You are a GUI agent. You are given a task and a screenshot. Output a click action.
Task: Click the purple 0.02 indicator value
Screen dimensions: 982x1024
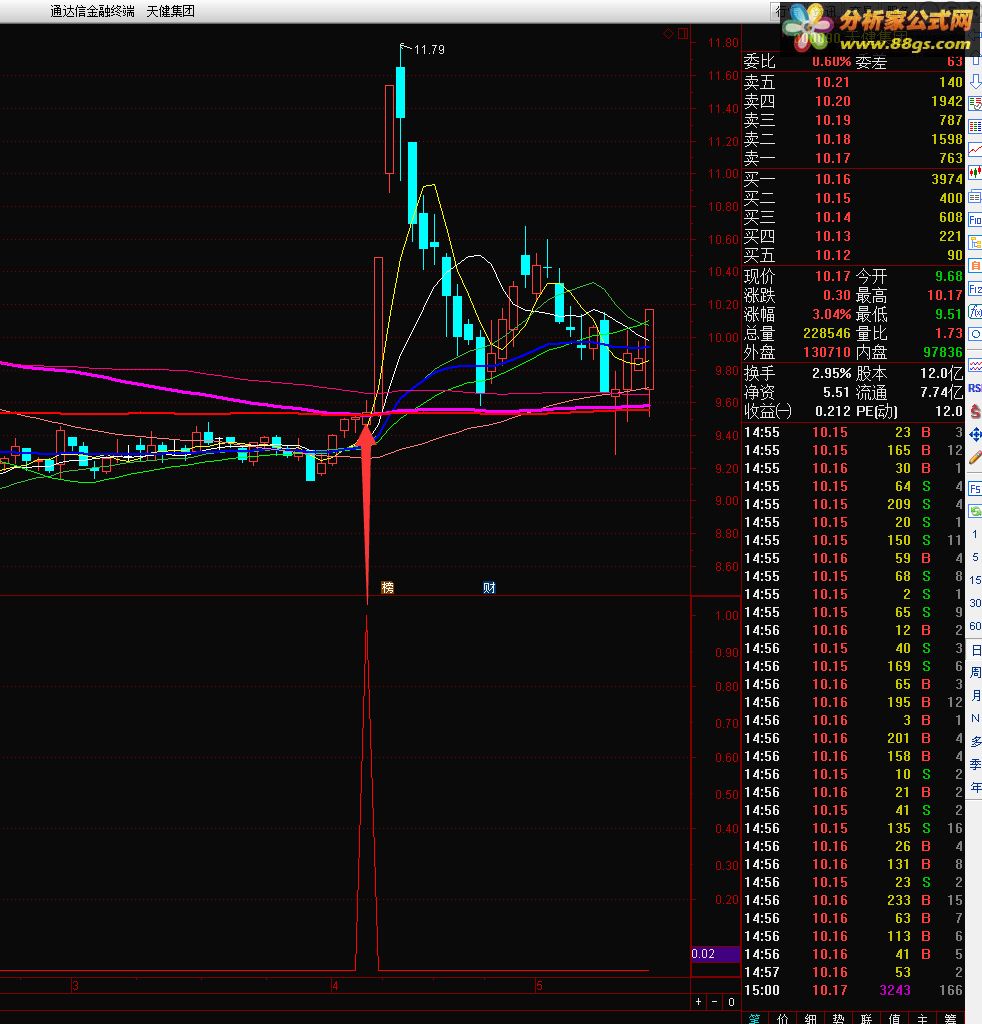point(715,953)
